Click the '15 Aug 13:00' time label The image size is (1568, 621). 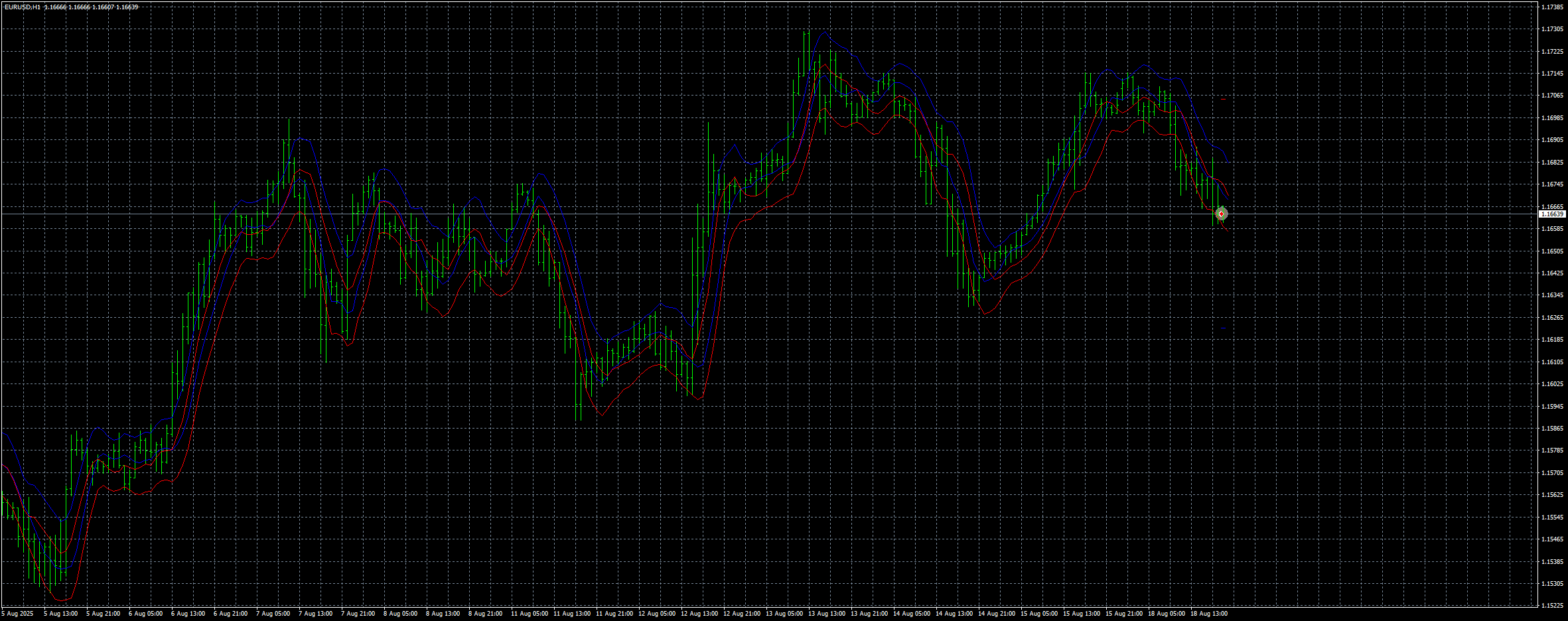[1082, 614]
